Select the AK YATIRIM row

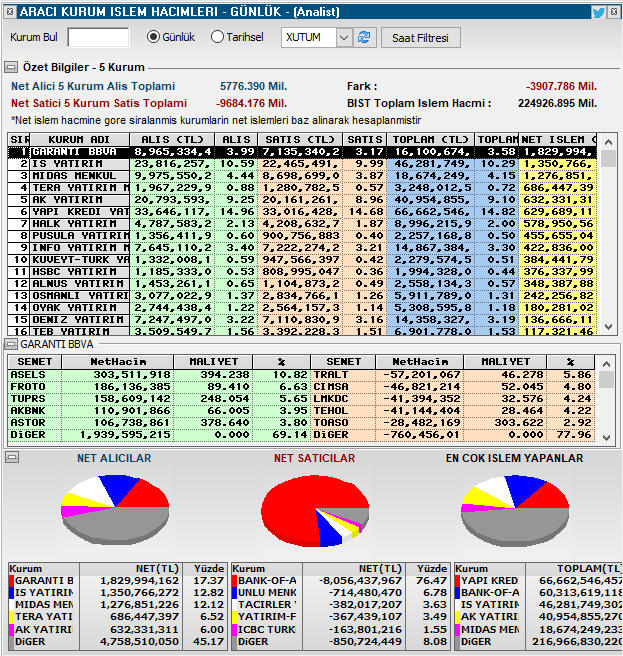[x=302, y=200]
